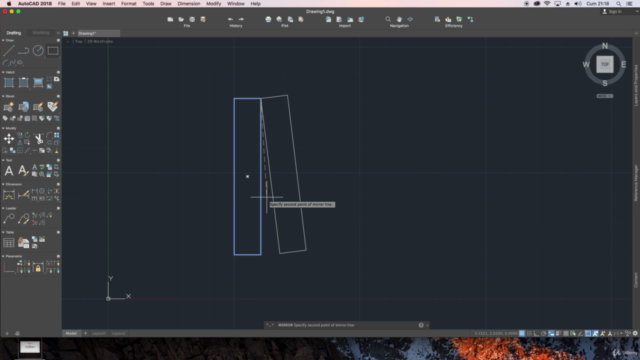
Task: Insert a table with the Table tool
Action: click(x=9, y=243)
